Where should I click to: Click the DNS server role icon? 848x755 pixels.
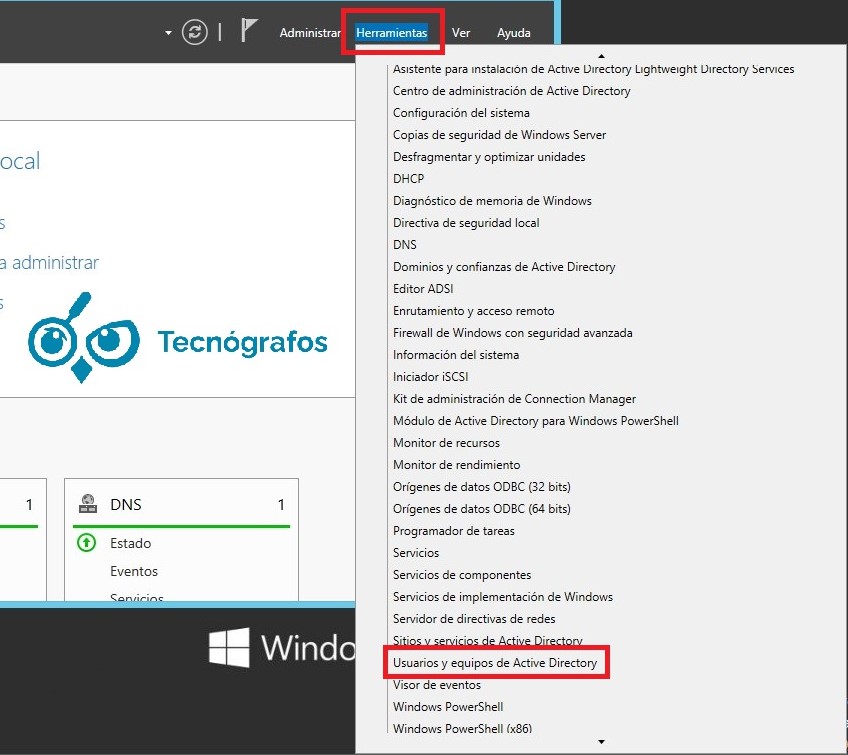(x=87, y=505)
